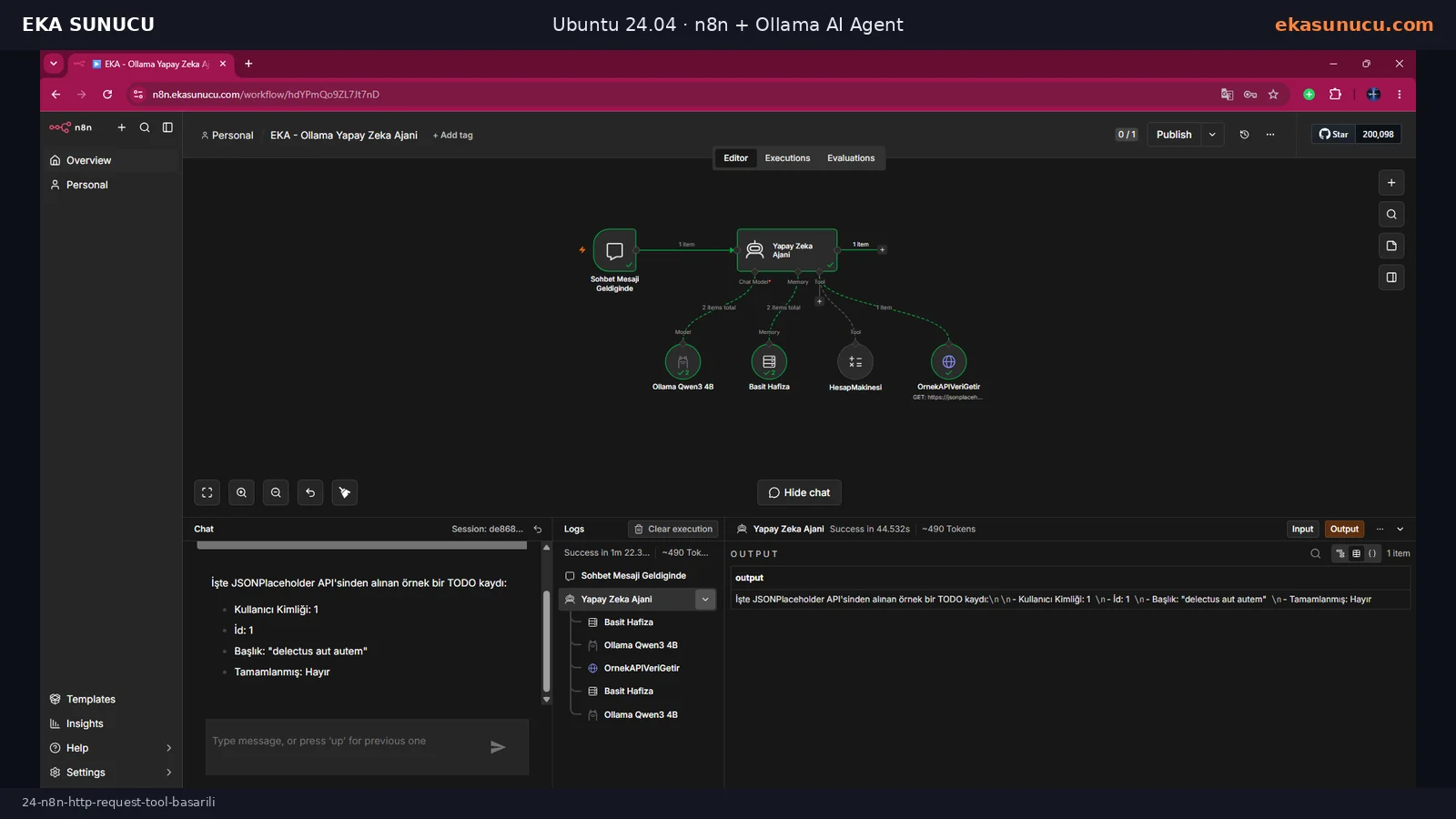The height and width of the screenshot is (819, 1456).
Task: Add node after agent output plus
Action: (x=882, y=249)
